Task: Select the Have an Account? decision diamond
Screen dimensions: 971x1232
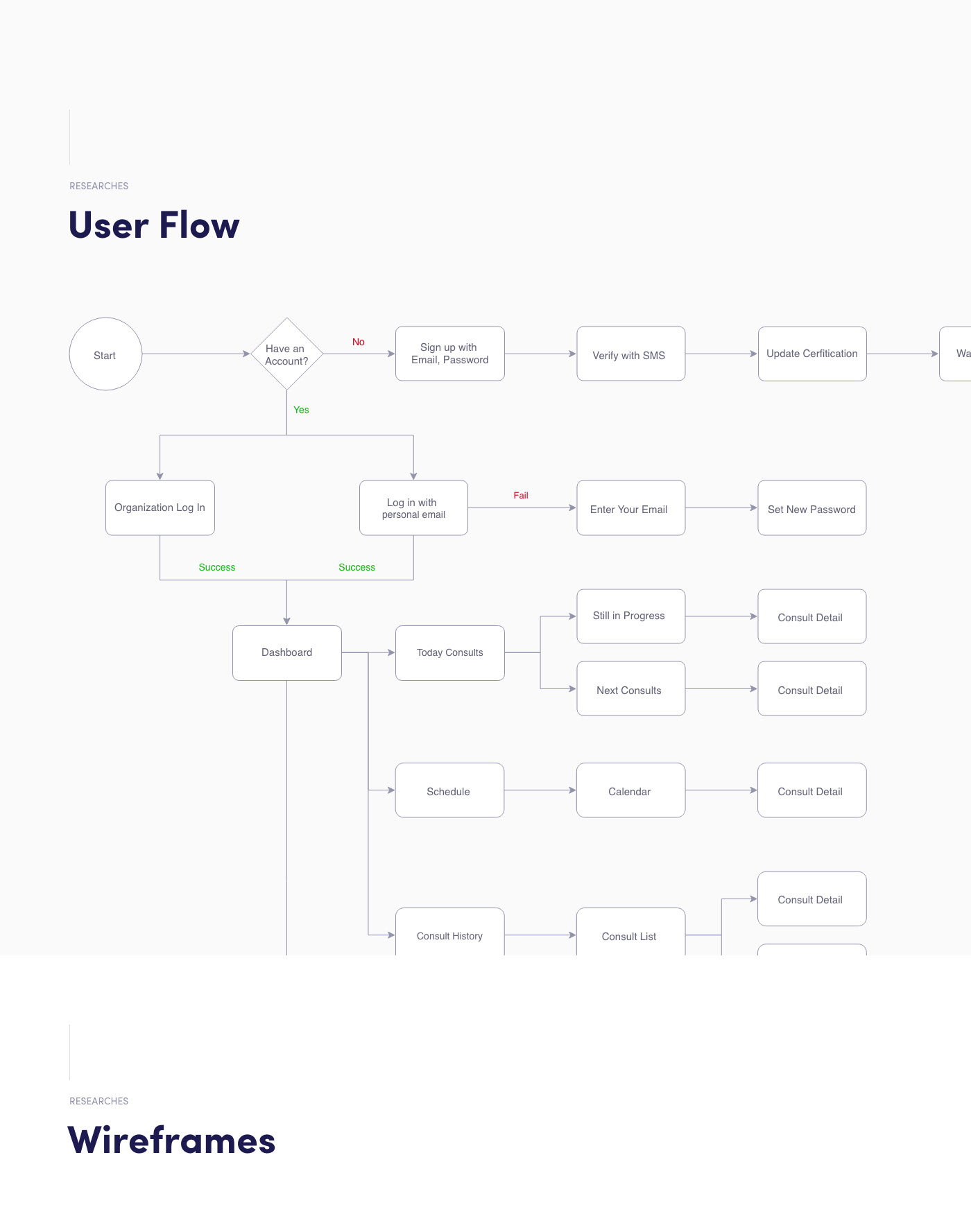Action: coord(286,354)
